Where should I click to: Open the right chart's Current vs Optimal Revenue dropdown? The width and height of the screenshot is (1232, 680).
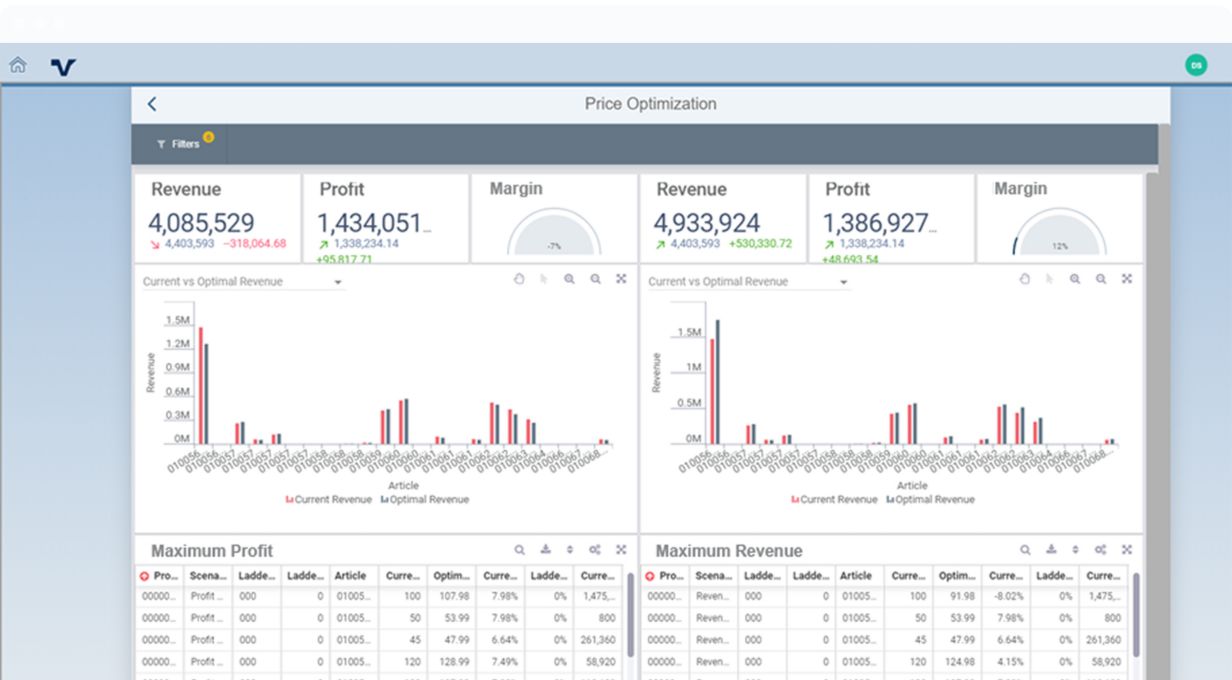(x=843, y=283)
